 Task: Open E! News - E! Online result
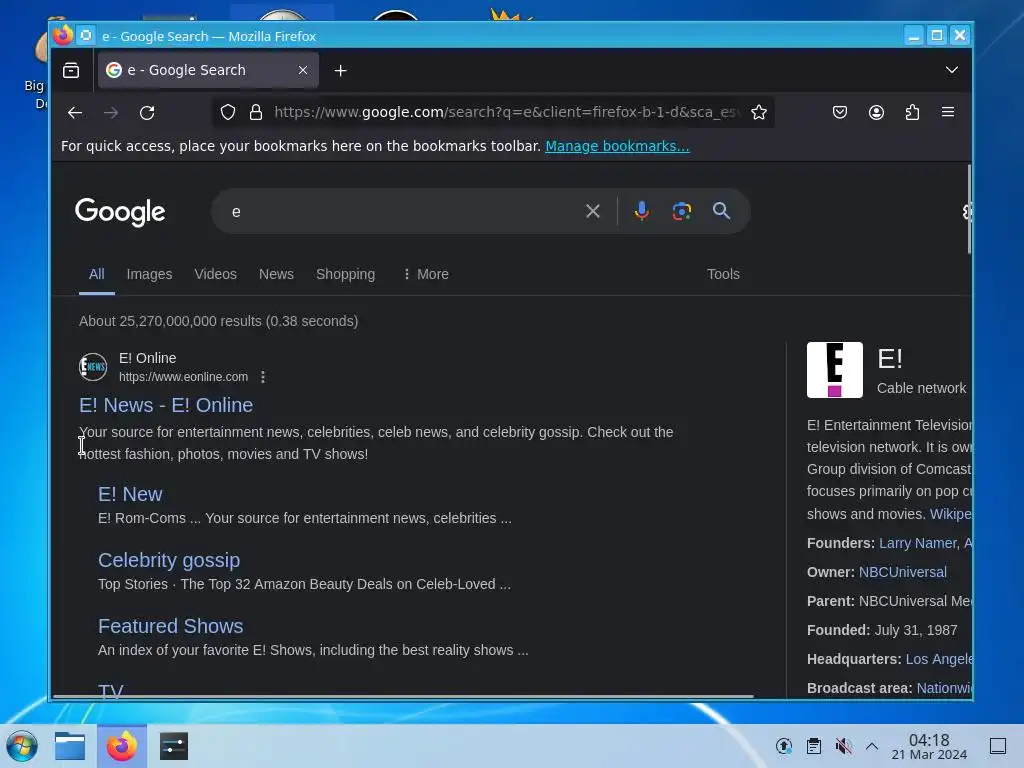(x=166, y=405)
